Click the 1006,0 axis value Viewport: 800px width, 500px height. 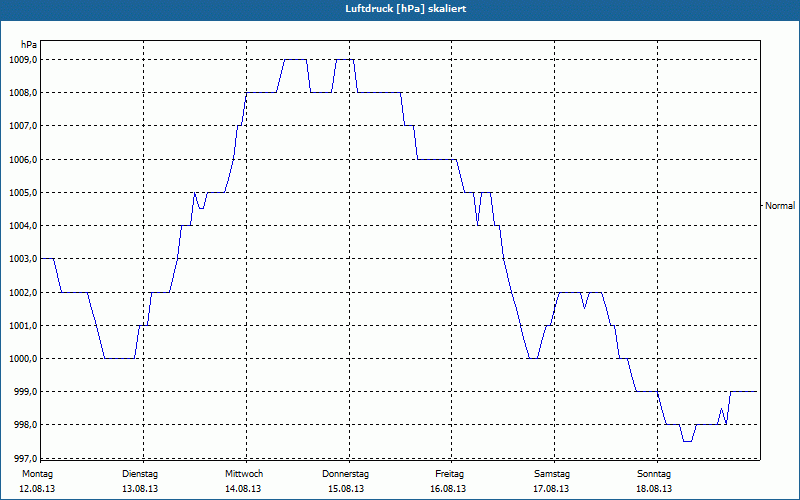tap(23, 160)
